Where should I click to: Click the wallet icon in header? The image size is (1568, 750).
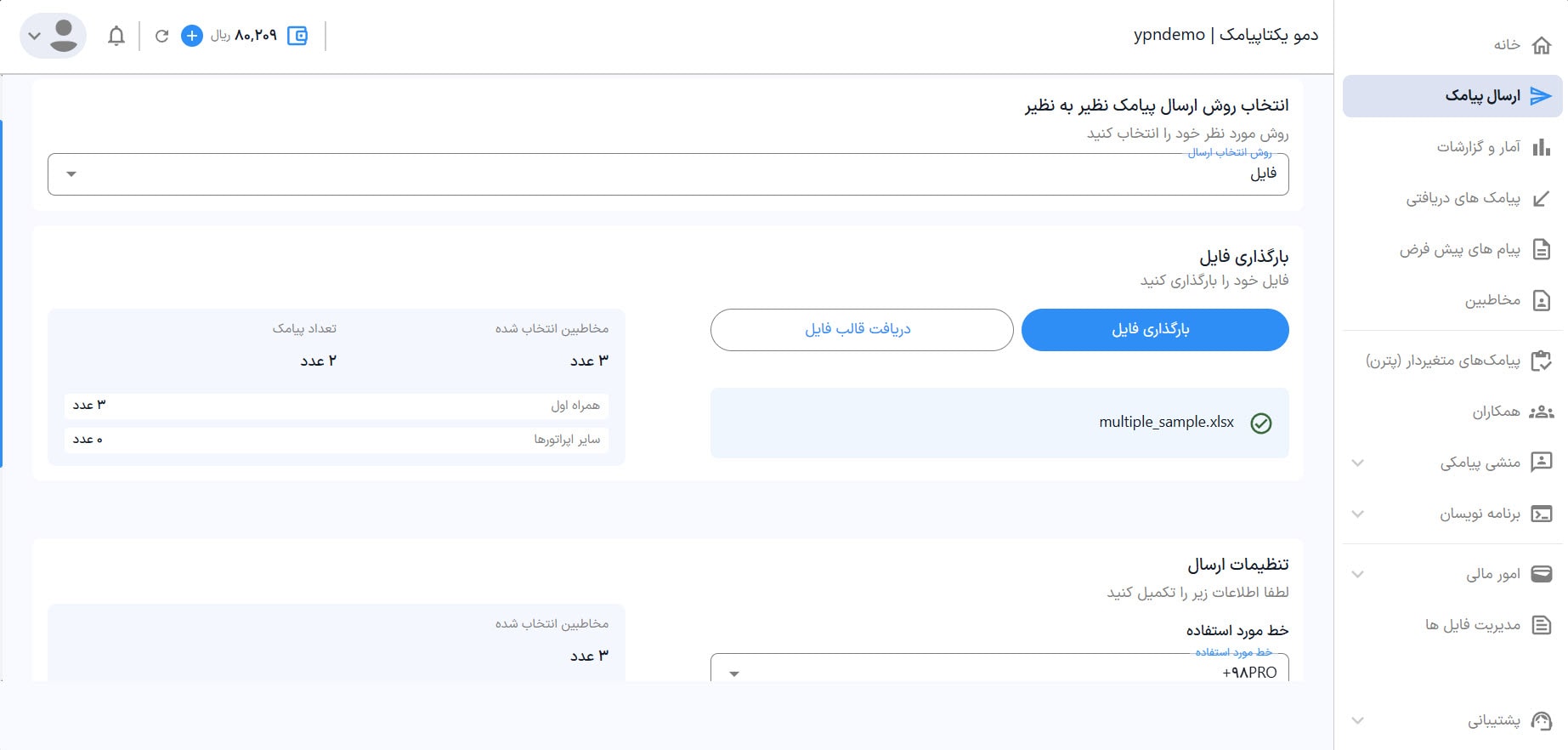297,36
